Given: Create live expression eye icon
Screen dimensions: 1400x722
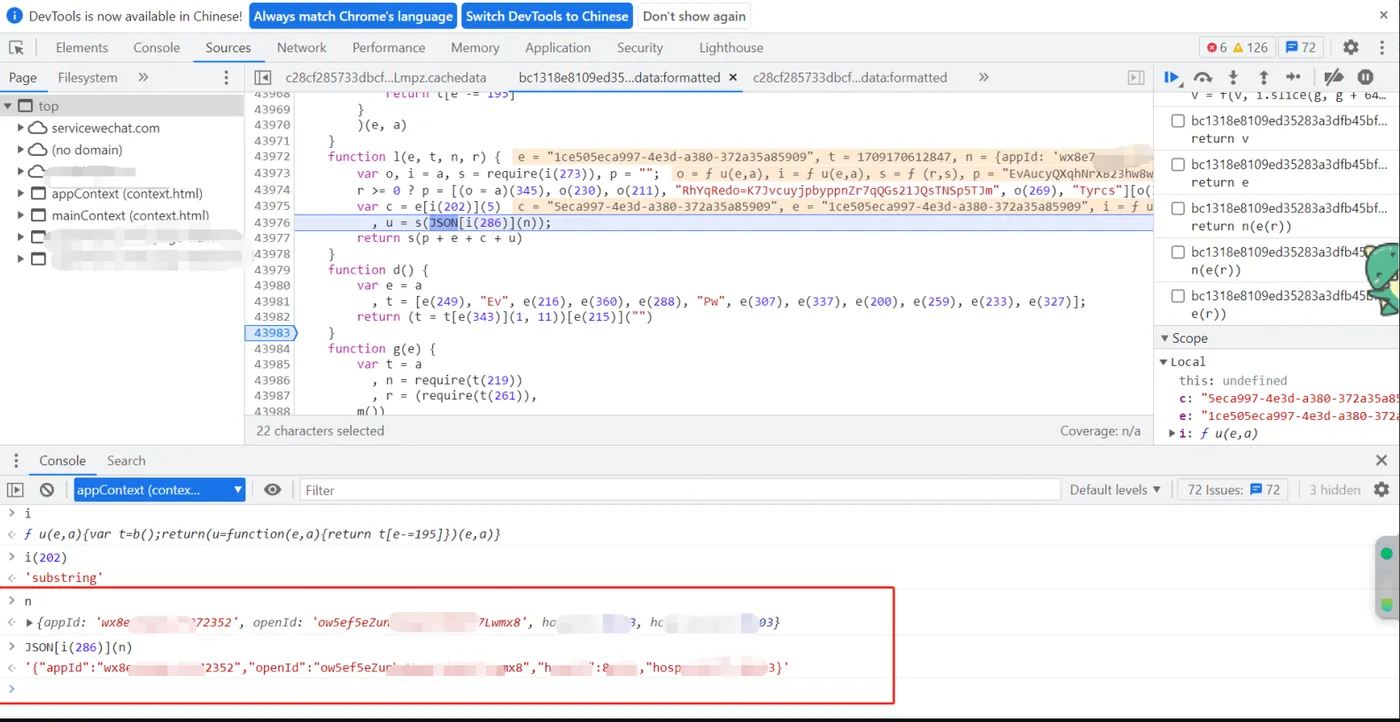Looking at the screenshot, I should [272, 490].
